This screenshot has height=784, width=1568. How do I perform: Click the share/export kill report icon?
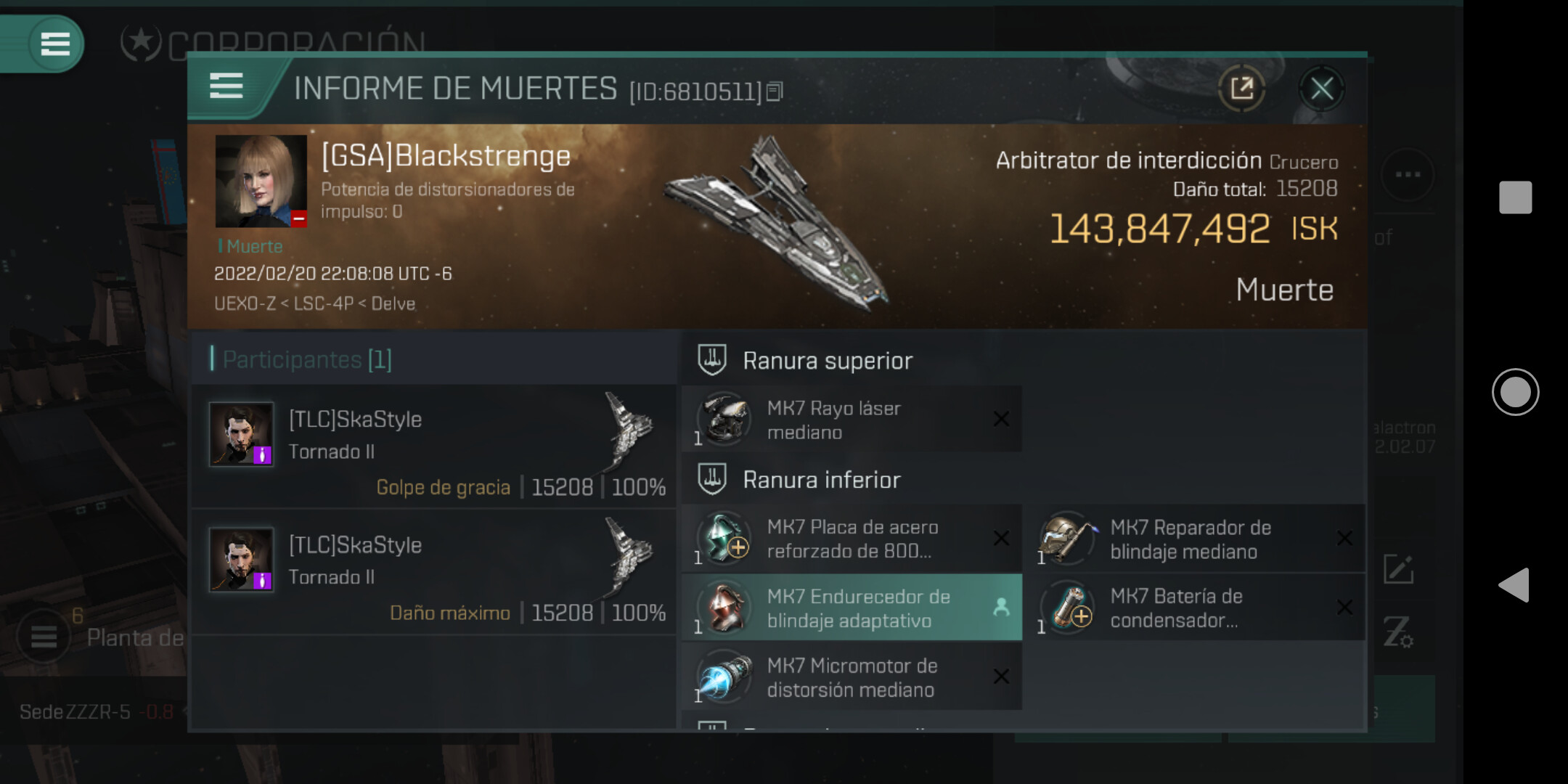pos(1242,89)
